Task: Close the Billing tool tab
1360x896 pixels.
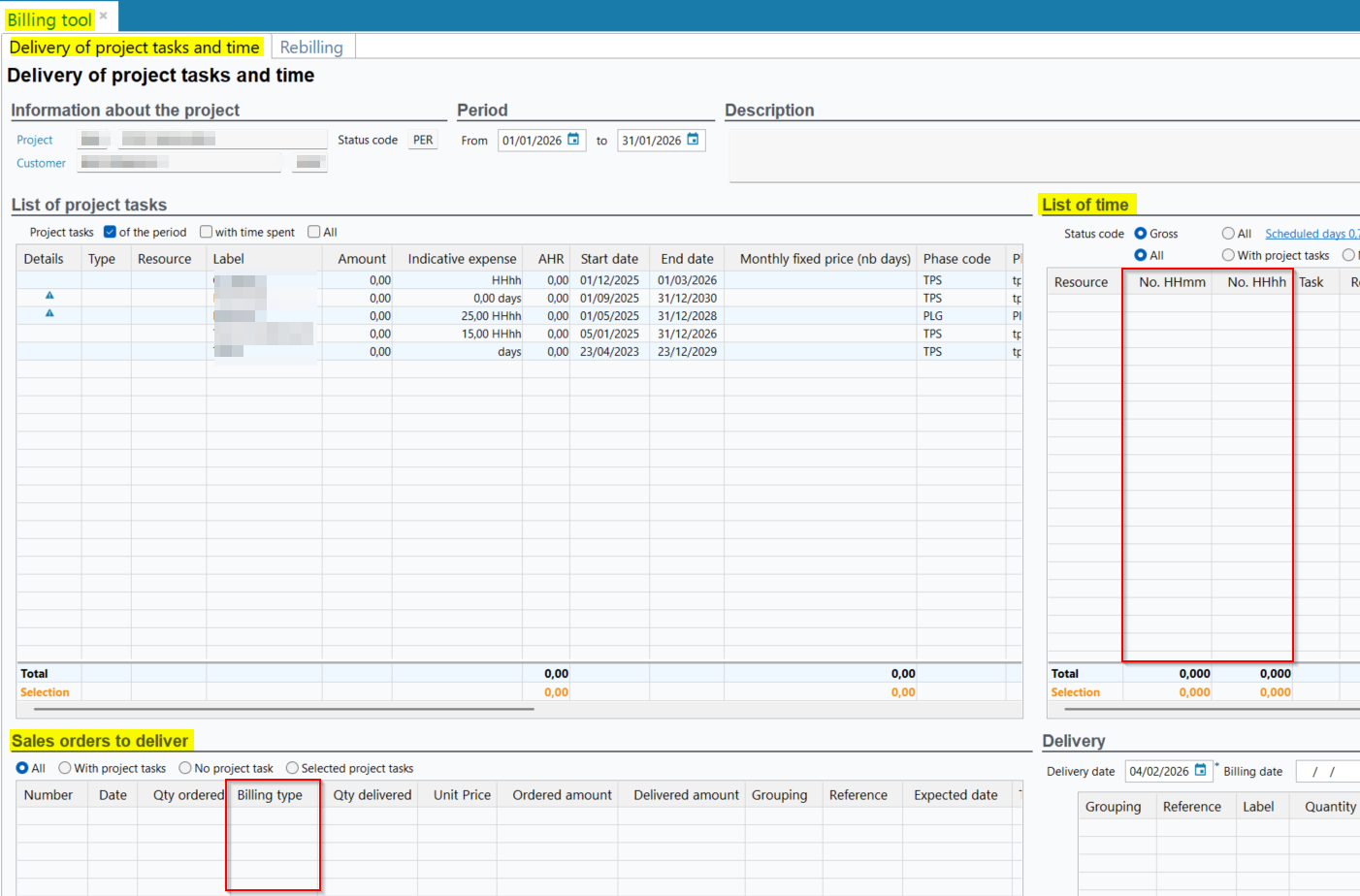Action: click(x=104, y=16)
